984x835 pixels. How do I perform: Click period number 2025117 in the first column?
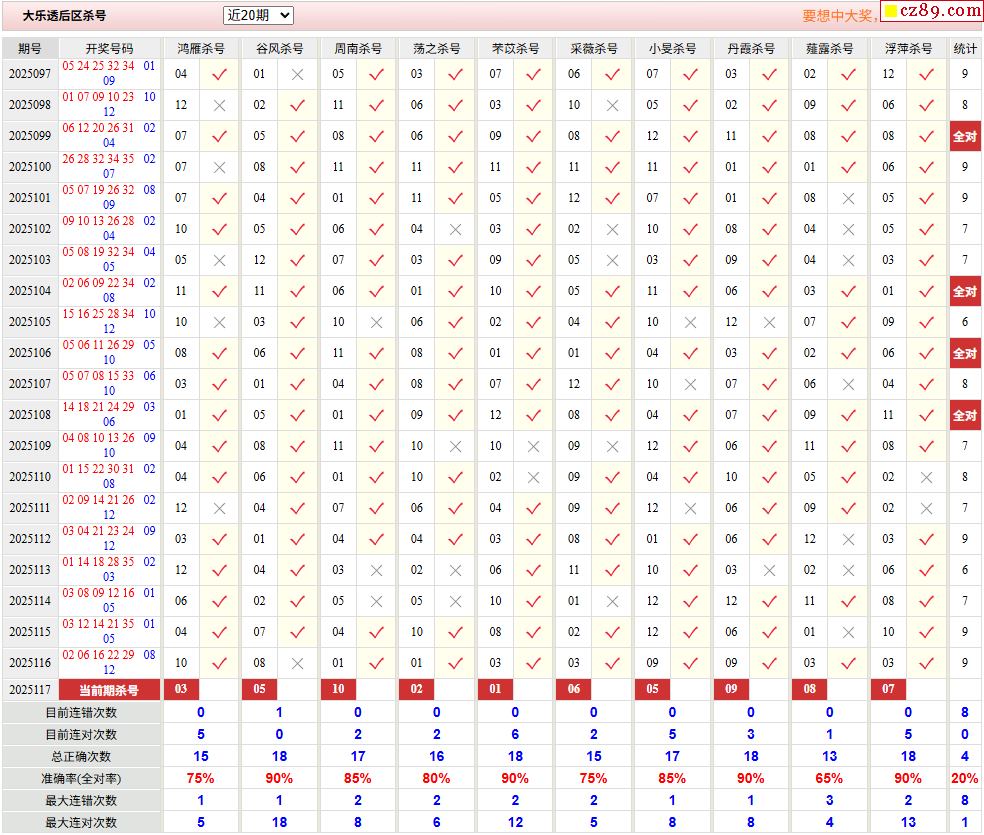[x=30, y=690]
